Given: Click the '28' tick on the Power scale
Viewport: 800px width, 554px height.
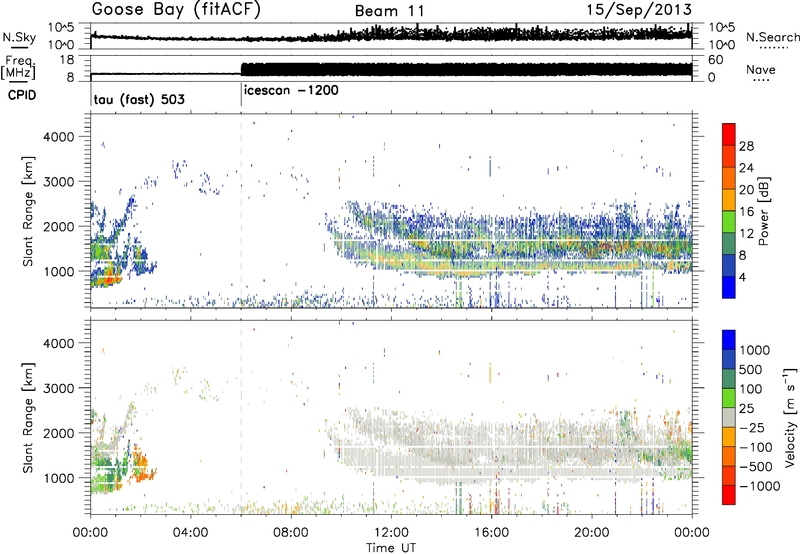Looking at the screenshot, I should click(746, 146).
